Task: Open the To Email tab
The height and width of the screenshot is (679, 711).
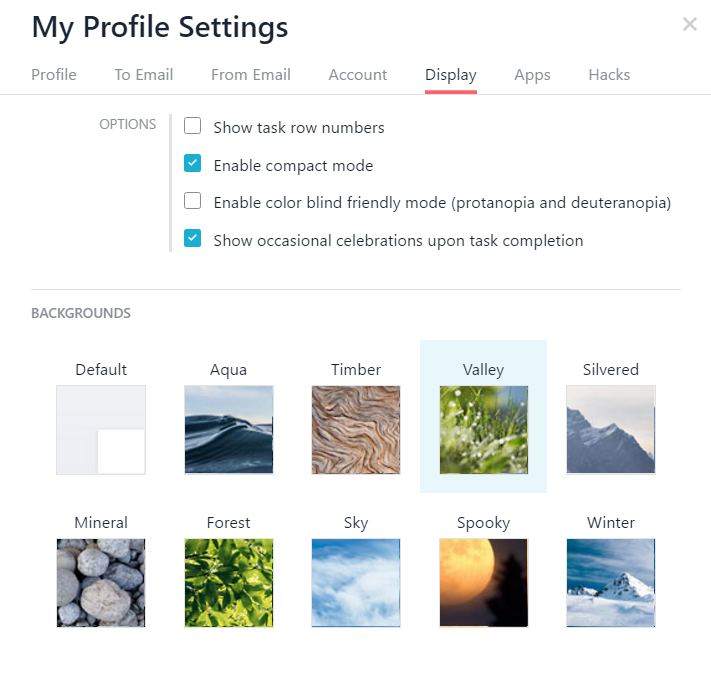Action: [x=144, y=74]
